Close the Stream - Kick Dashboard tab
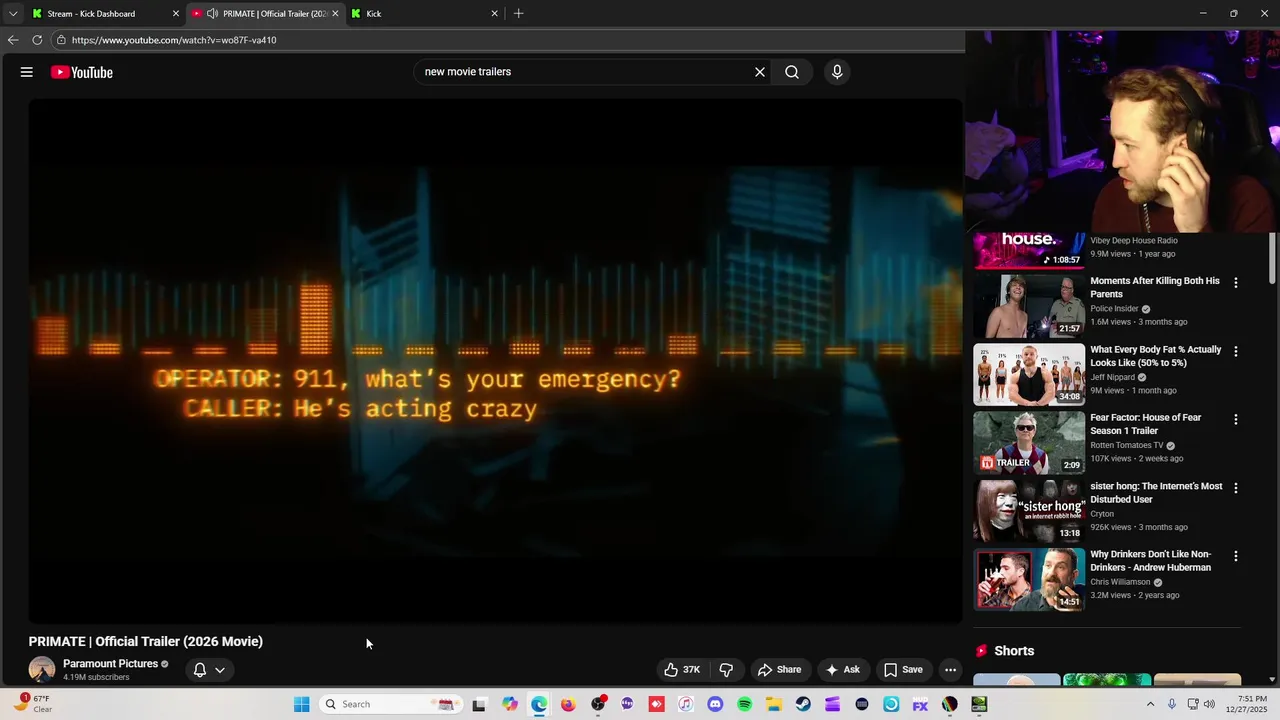This screenshot has height=720, width=1280. point(176,14)
